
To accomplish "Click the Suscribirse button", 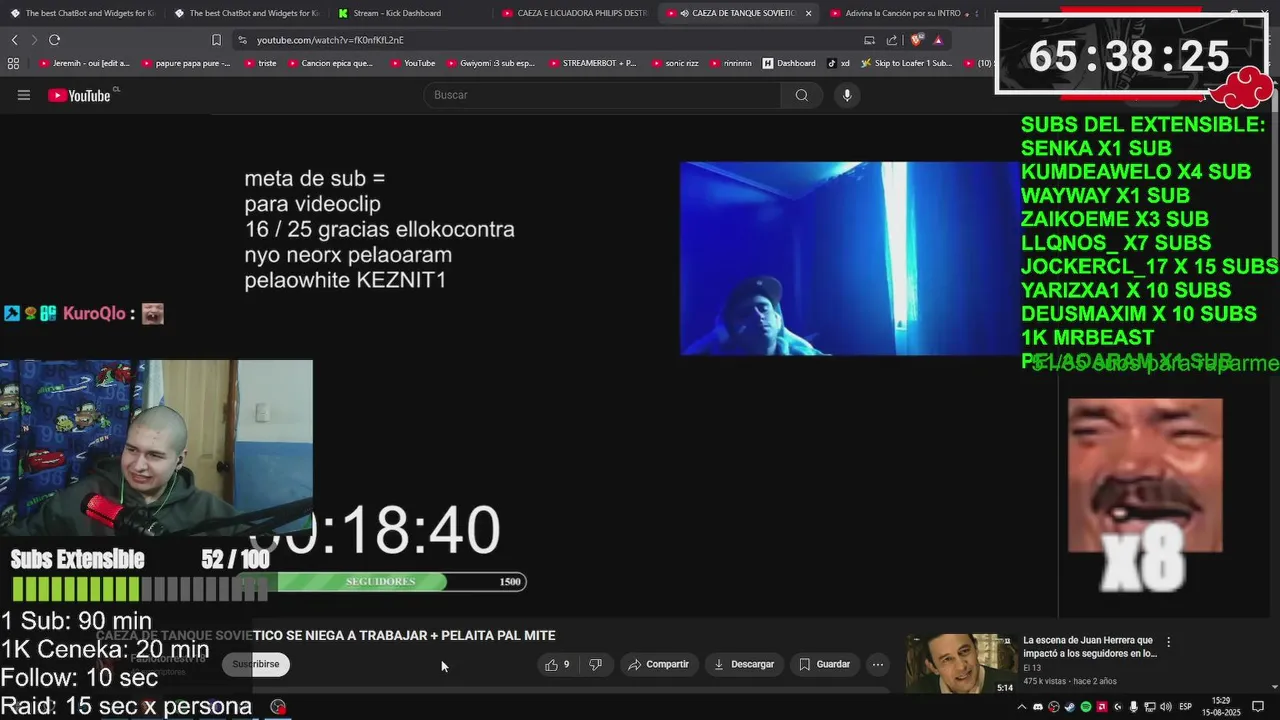I will pos(256,664).
